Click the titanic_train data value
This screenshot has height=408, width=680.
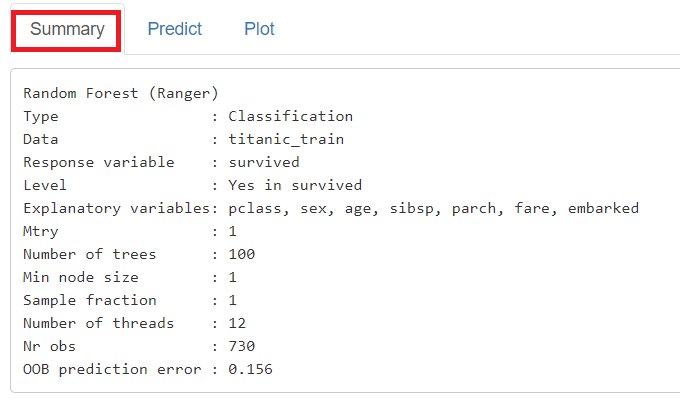point(286,139)
